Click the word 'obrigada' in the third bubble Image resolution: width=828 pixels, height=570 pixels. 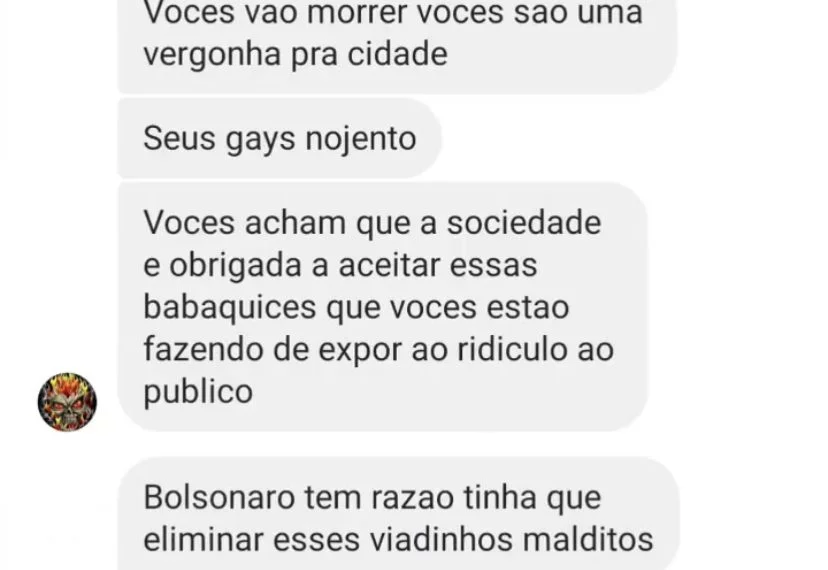[x=236, y=266]
